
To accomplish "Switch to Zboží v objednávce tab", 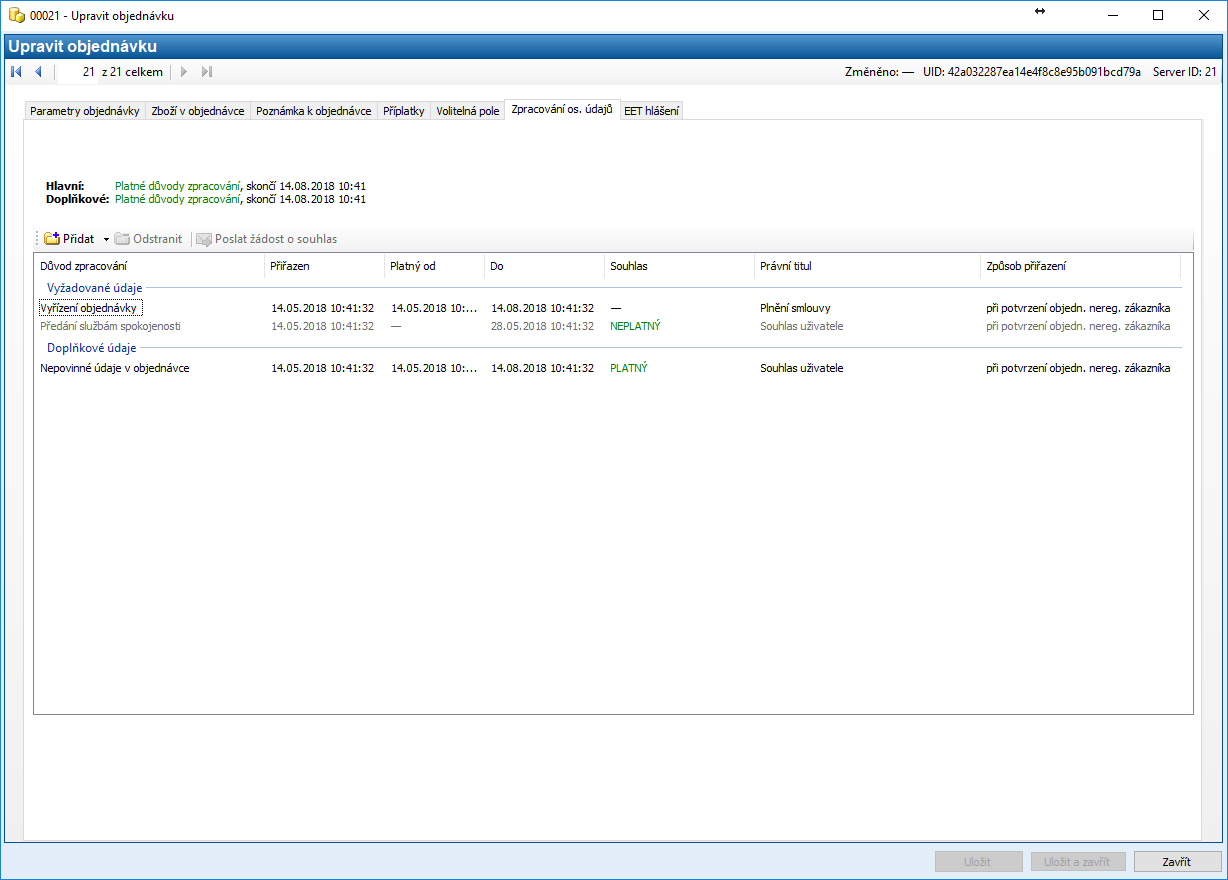I will (198, 111).
